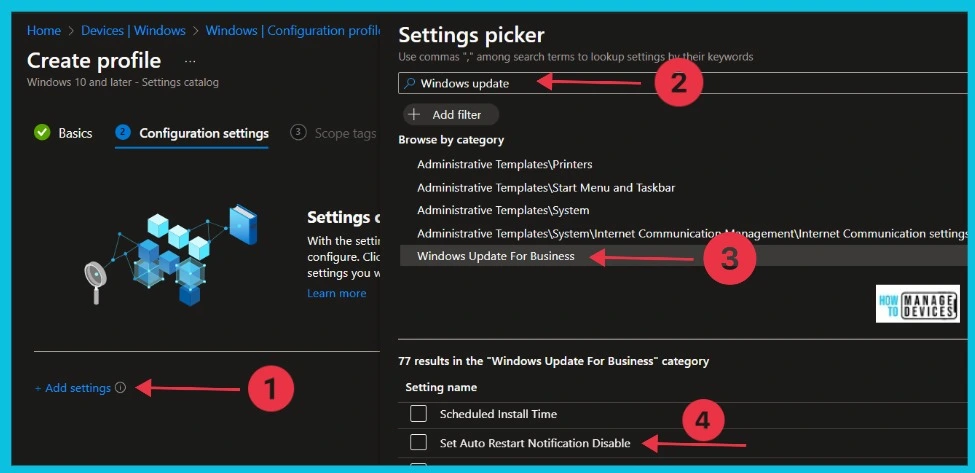Open Windows | Configuration profiles breadcrumb
This screenshot has height=473, width=975.
293,30
